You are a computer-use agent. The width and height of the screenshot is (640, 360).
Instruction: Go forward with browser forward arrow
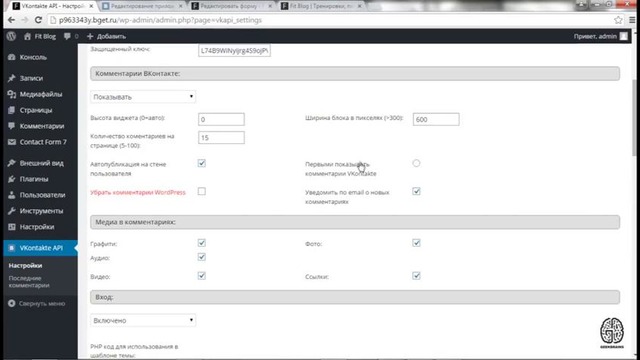coord(24,20)
